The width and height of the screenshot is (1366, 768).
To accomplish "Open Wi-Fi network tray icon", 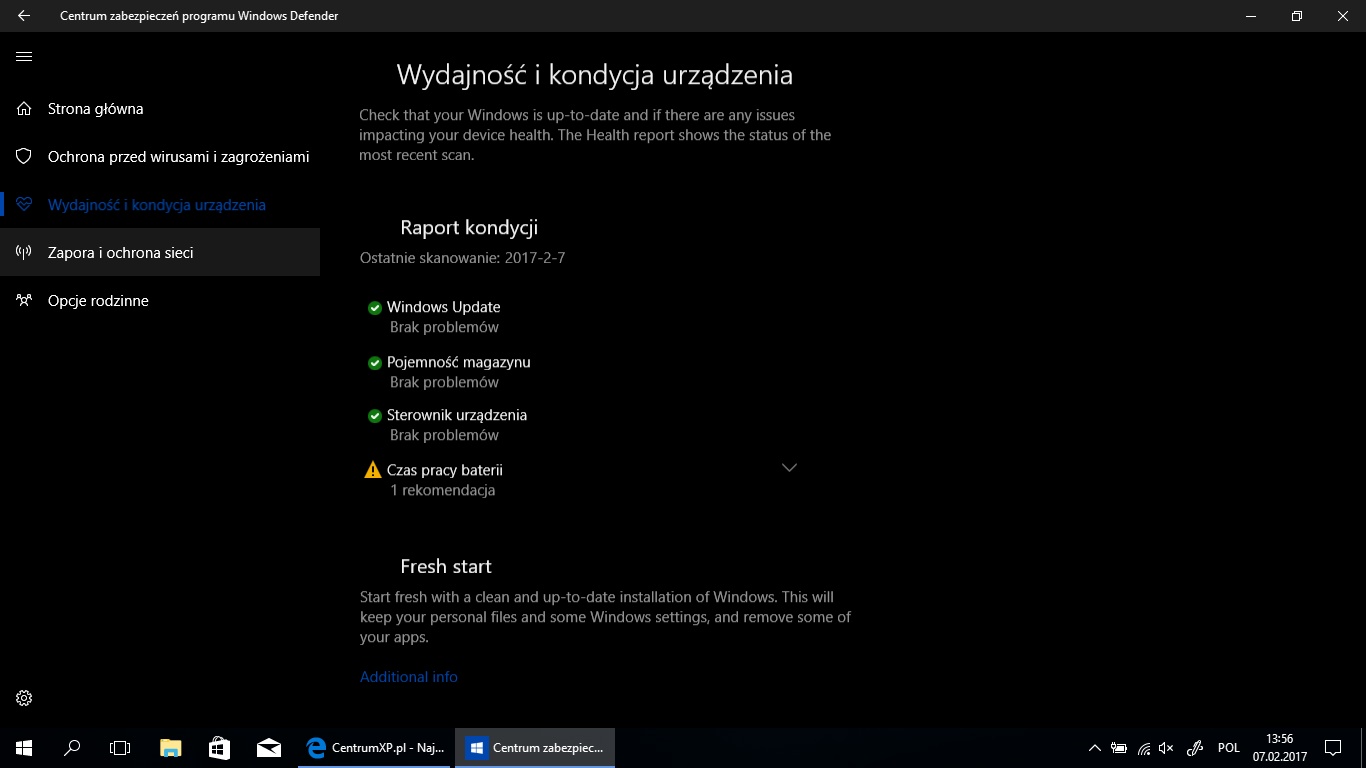I will tap(1144, 748).
